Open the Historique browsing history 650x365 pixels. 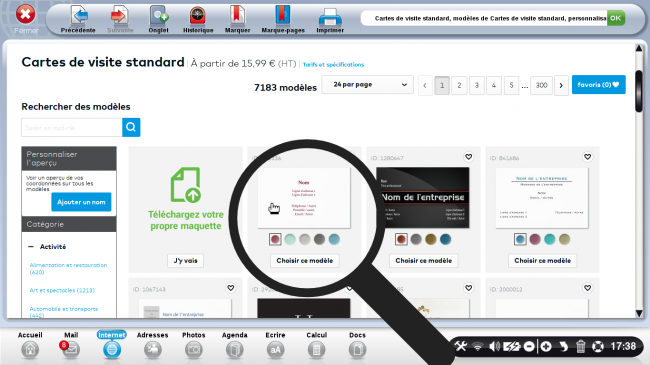198,19
